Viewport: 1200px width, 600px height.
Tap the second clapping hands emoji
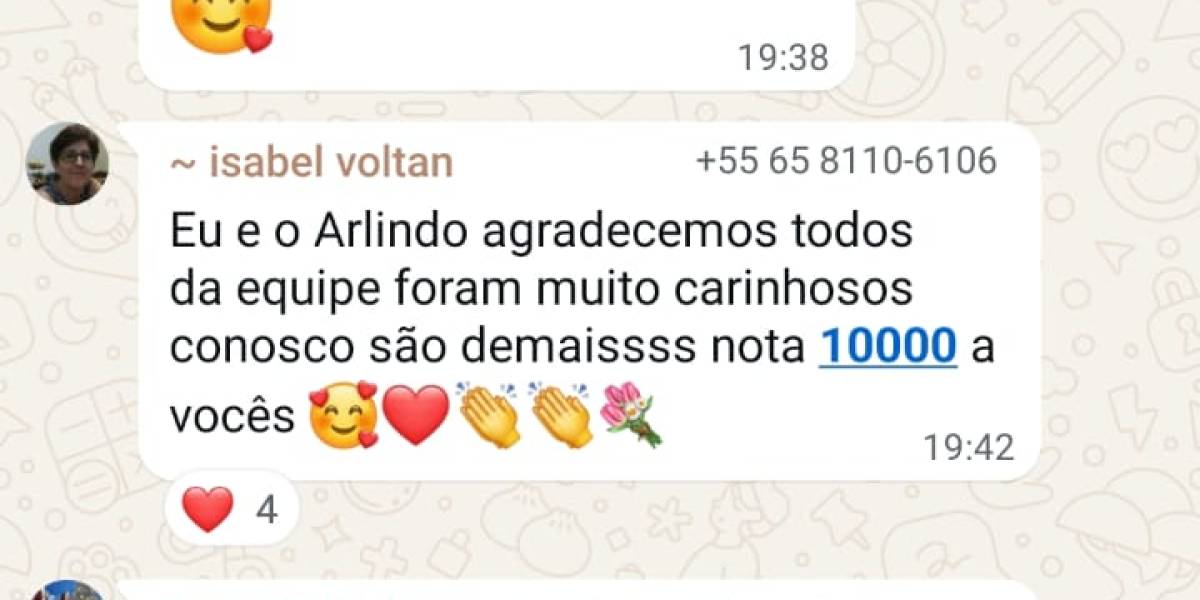562,414
